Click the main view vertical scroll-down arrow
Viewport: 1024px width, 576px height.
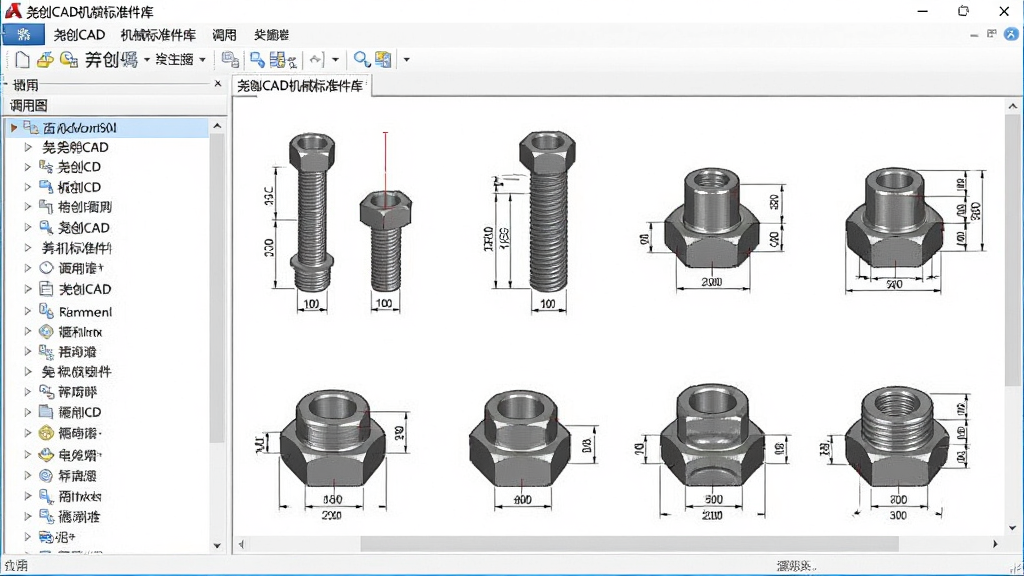pos(1013,528)
